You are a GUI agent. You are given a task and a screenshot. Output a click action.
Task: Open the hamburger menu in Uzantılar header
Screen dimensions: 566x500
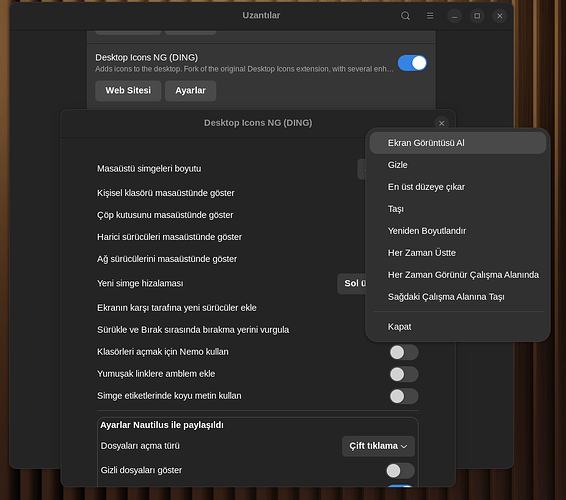[430, 16]
